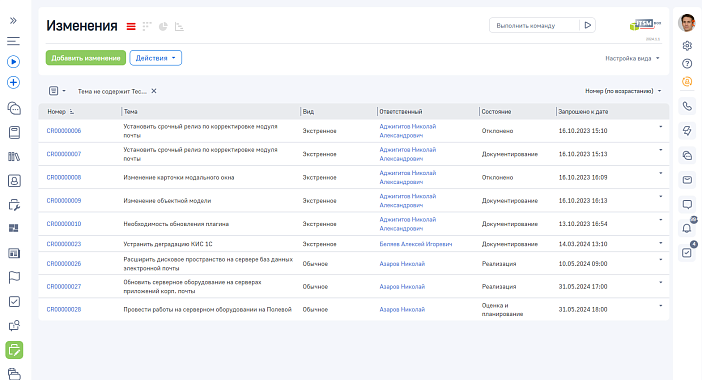Image resolution: width=702 pixels, height=380 pixels.
Task: Expand row menu arrow for CR00000023
Action: (x=660, y=243)
